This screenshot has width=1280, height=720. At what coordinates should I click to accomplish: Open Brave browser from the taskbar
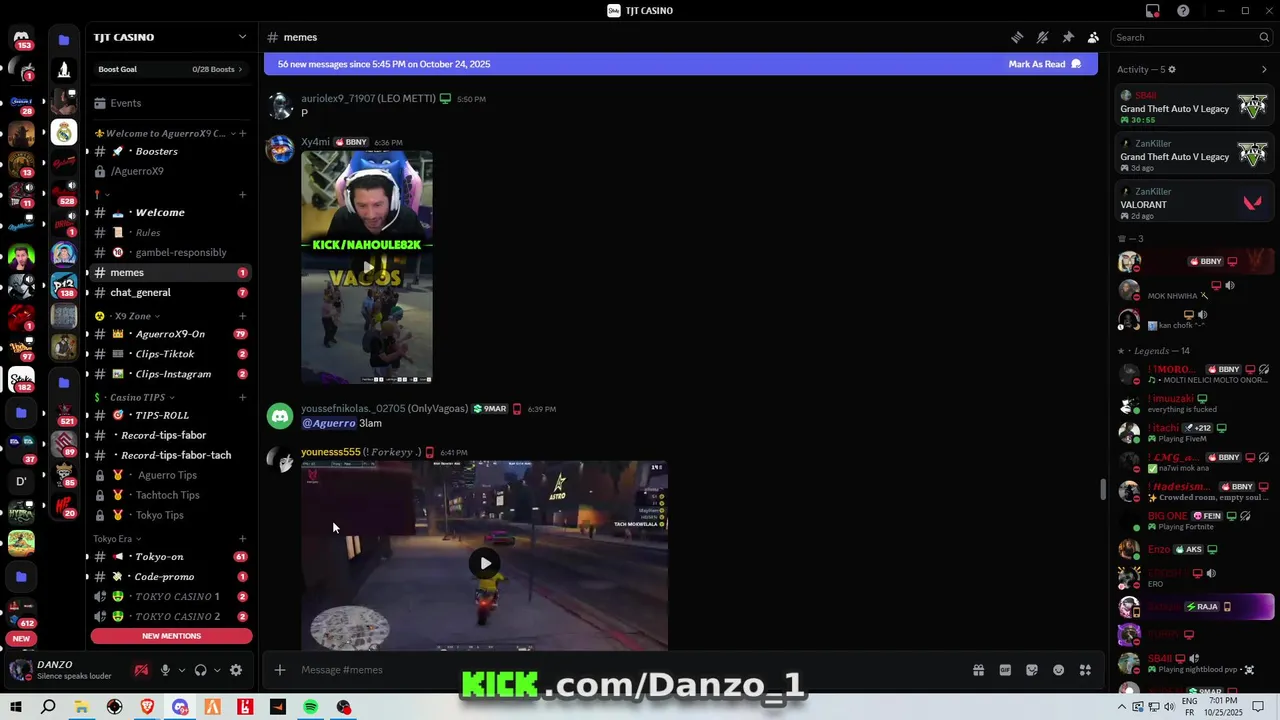147,707
